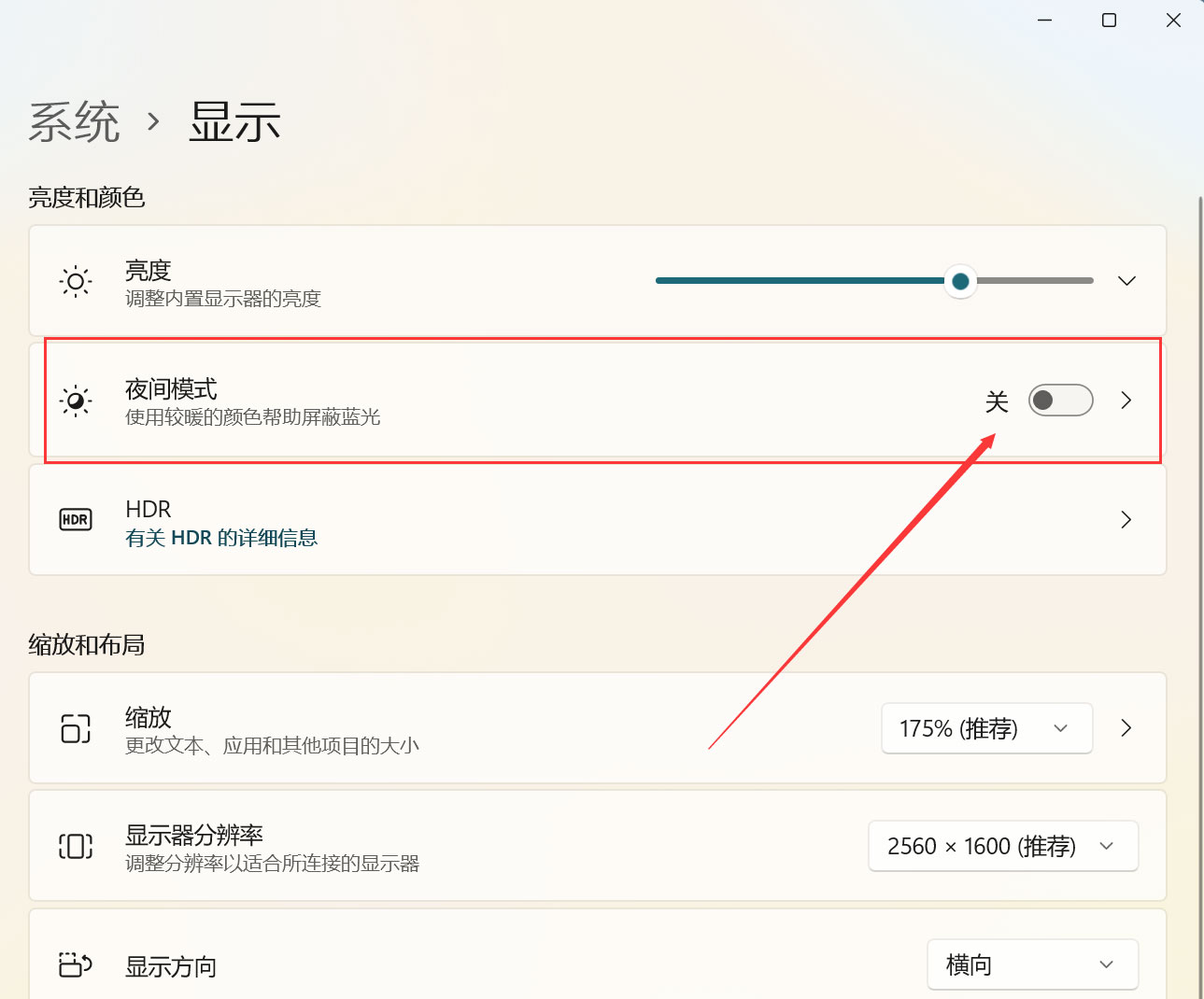Click the 夜间模式 settings row

[560, 401]
